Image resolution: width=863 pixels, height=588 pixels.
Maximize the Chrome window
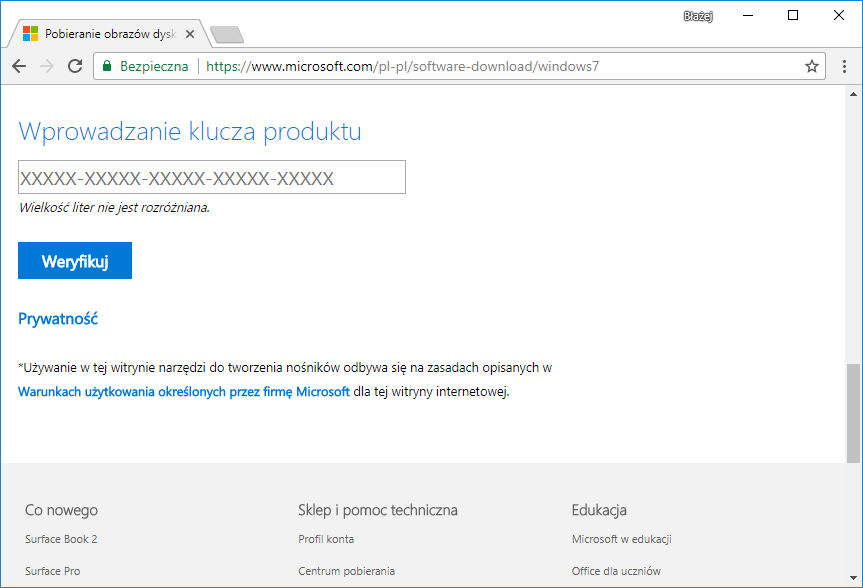(x=793, y=15)
